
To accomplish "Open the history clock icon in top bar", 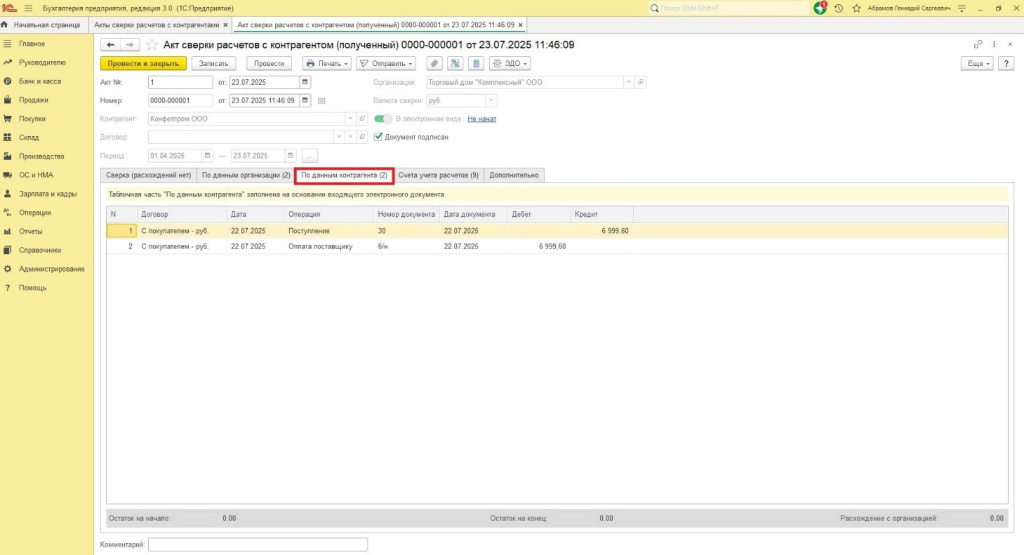I will click(x=838, y=8).
